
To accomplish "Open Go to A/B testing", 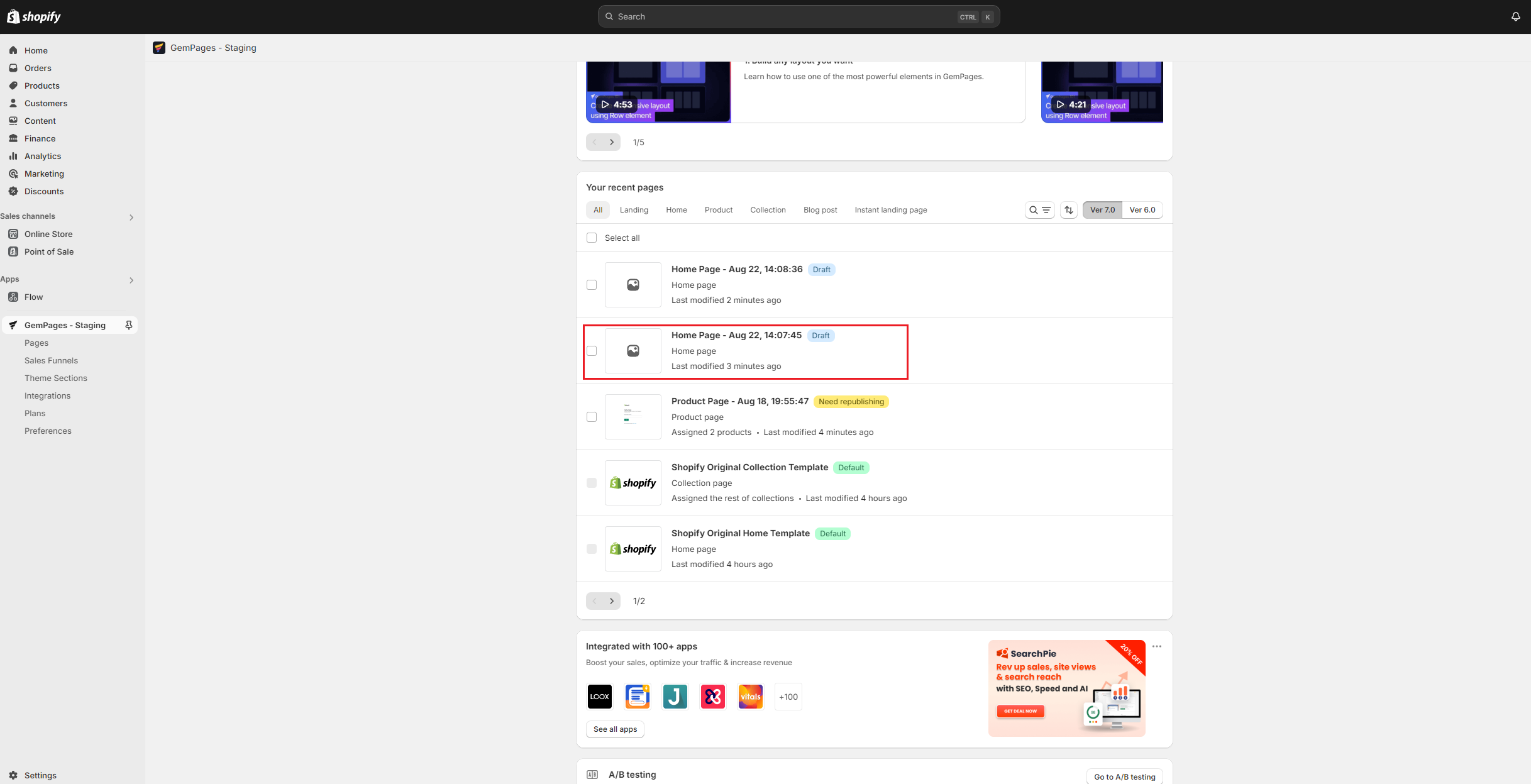I will [x=1124, y=776].
